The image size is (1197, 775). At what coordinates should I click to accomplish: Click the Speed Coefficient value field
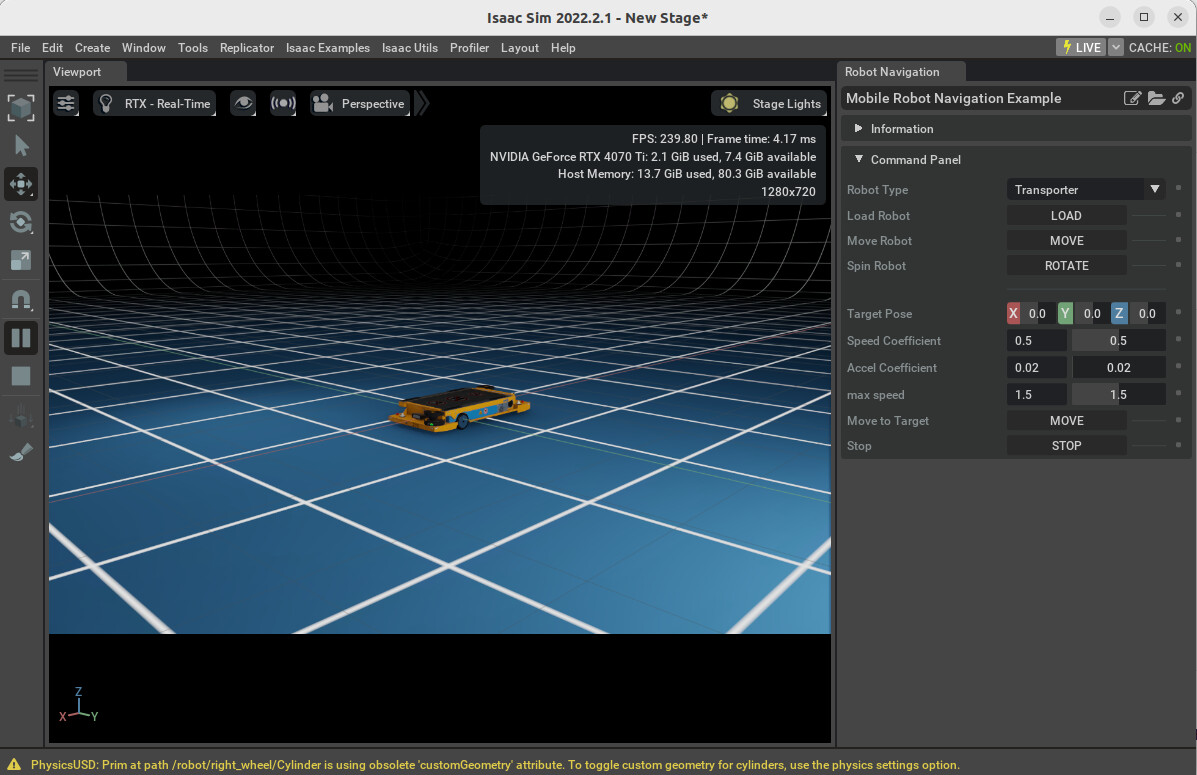tap(1036, 340)
